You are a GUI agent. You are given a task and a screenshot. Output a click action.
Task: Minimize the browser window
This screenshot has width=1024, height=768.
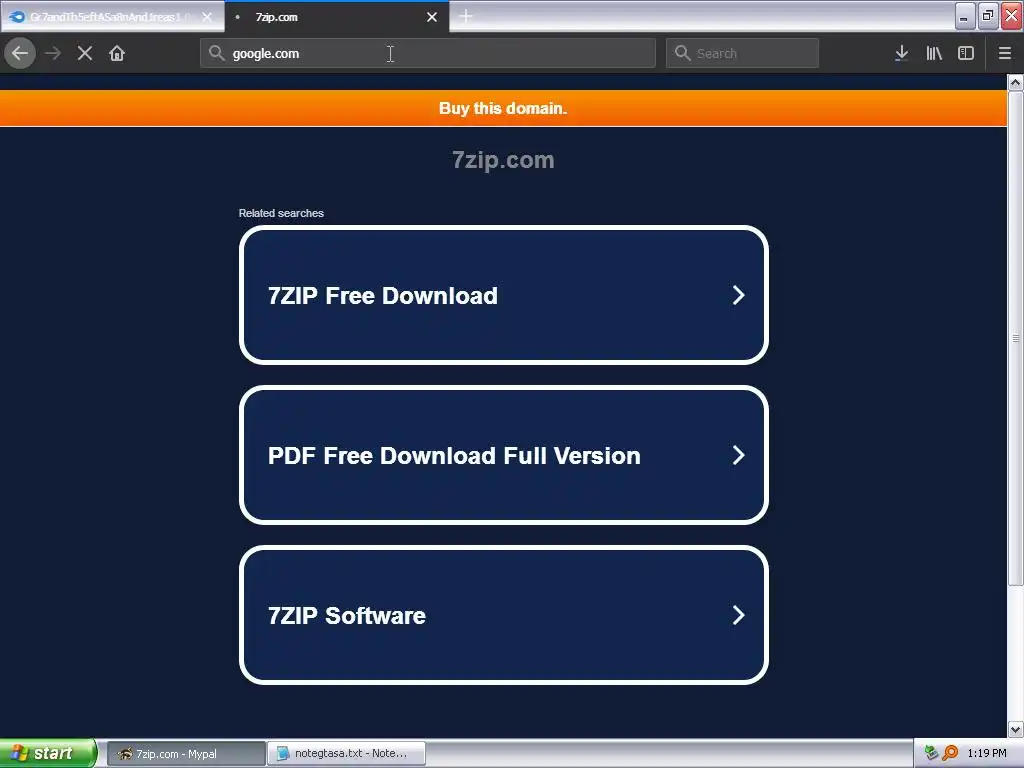pyautogui.click(x=965, y=16)
